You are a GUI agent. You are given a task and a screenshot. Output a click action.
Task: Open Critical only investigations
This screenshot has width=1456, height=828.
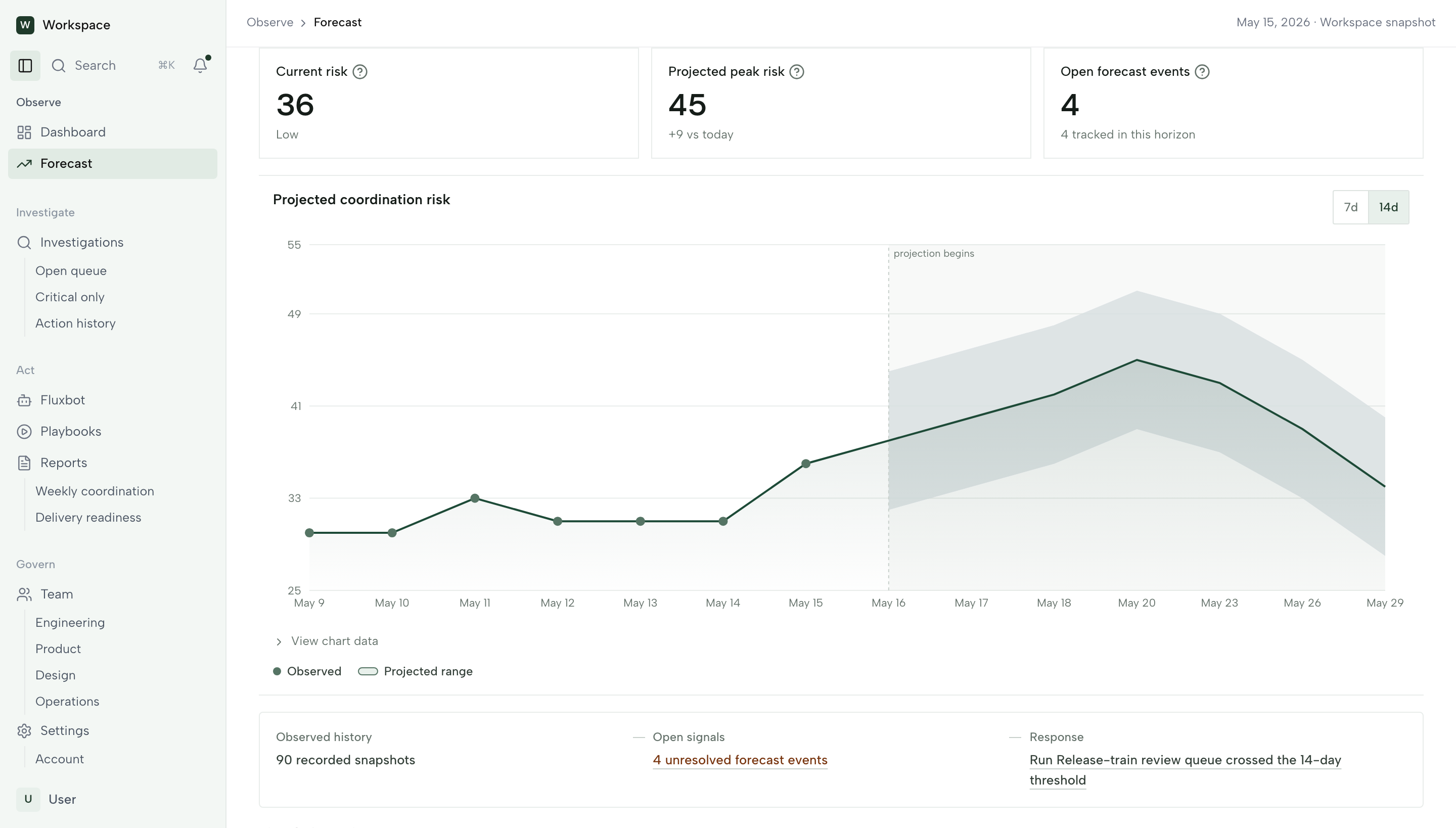point(70,297)
